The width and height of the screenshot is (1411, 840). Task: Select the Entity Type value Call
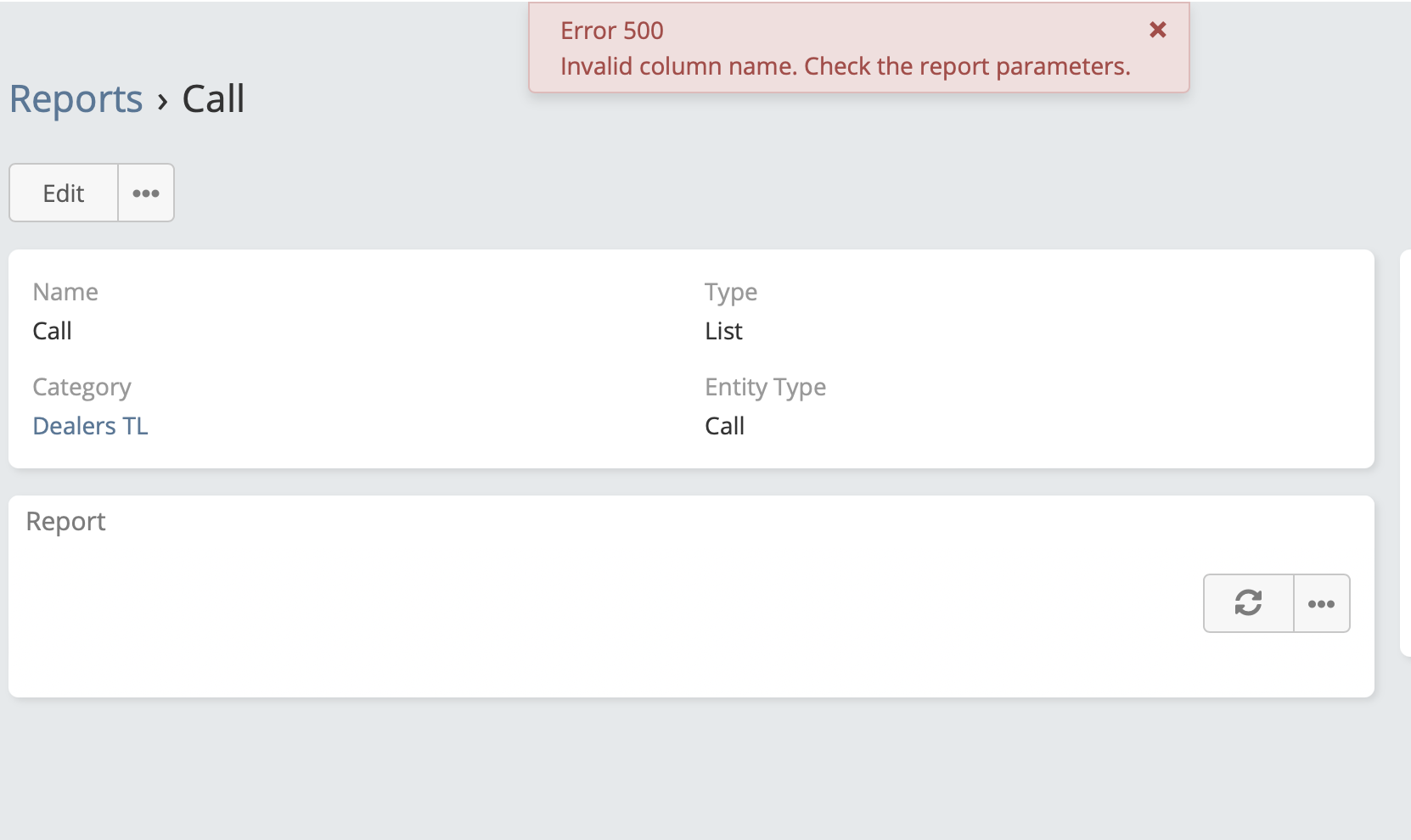(x=724, y=426)
